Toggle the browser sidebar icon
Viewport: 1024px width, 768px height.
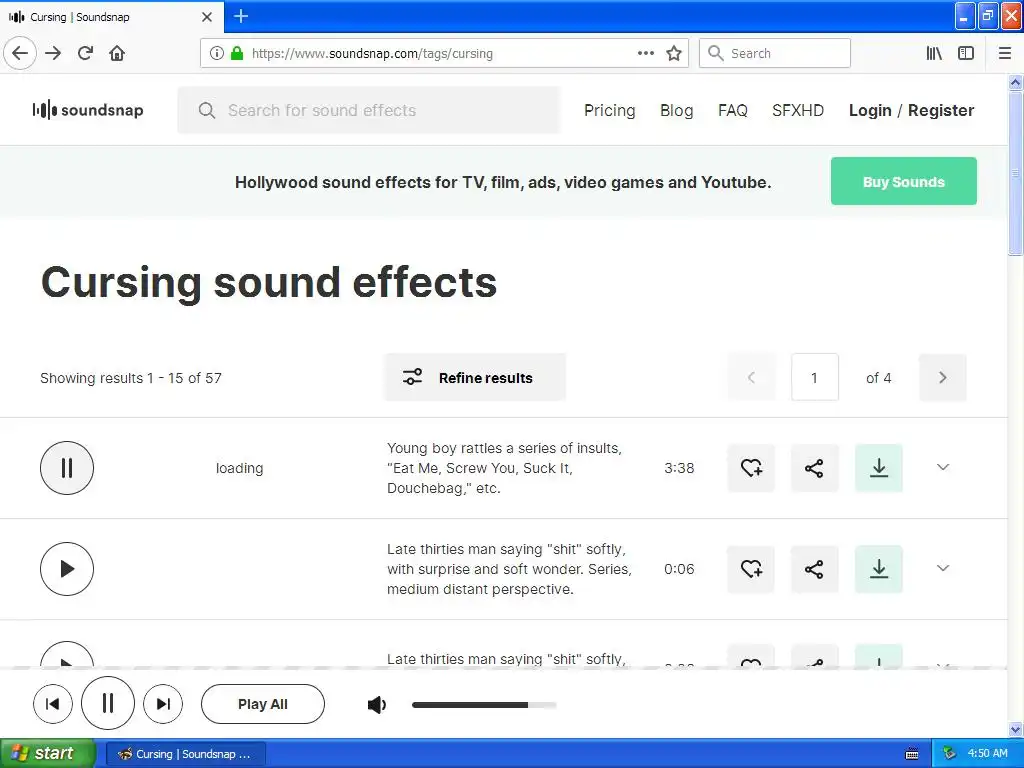(966, 53)
